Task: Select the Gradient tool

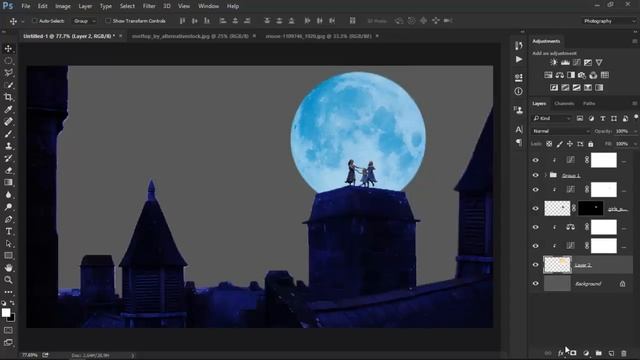Action: click(8, 182)
